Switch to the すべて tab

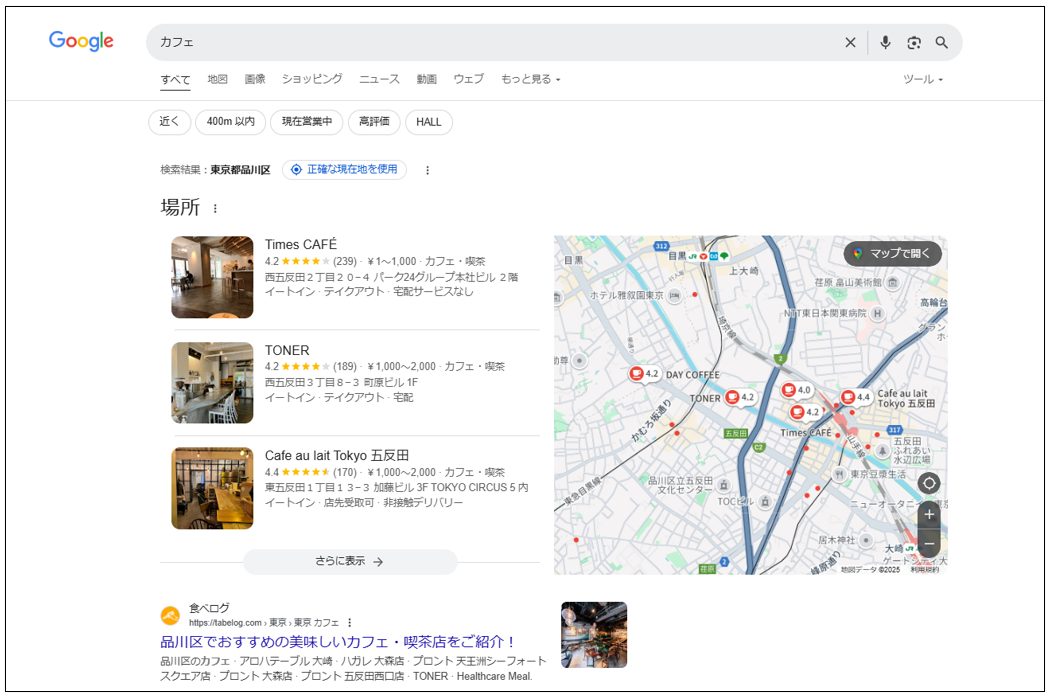click(x=175, y=79)
